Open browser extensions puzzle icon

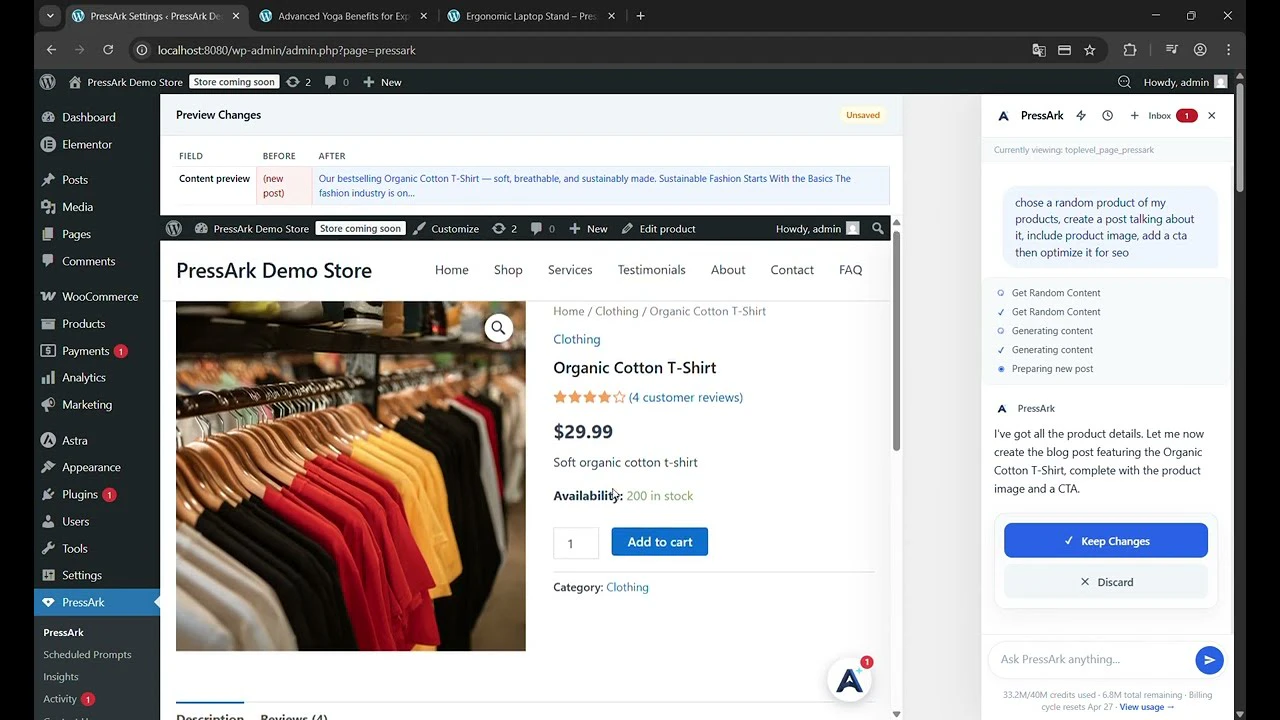[1130, 50]
